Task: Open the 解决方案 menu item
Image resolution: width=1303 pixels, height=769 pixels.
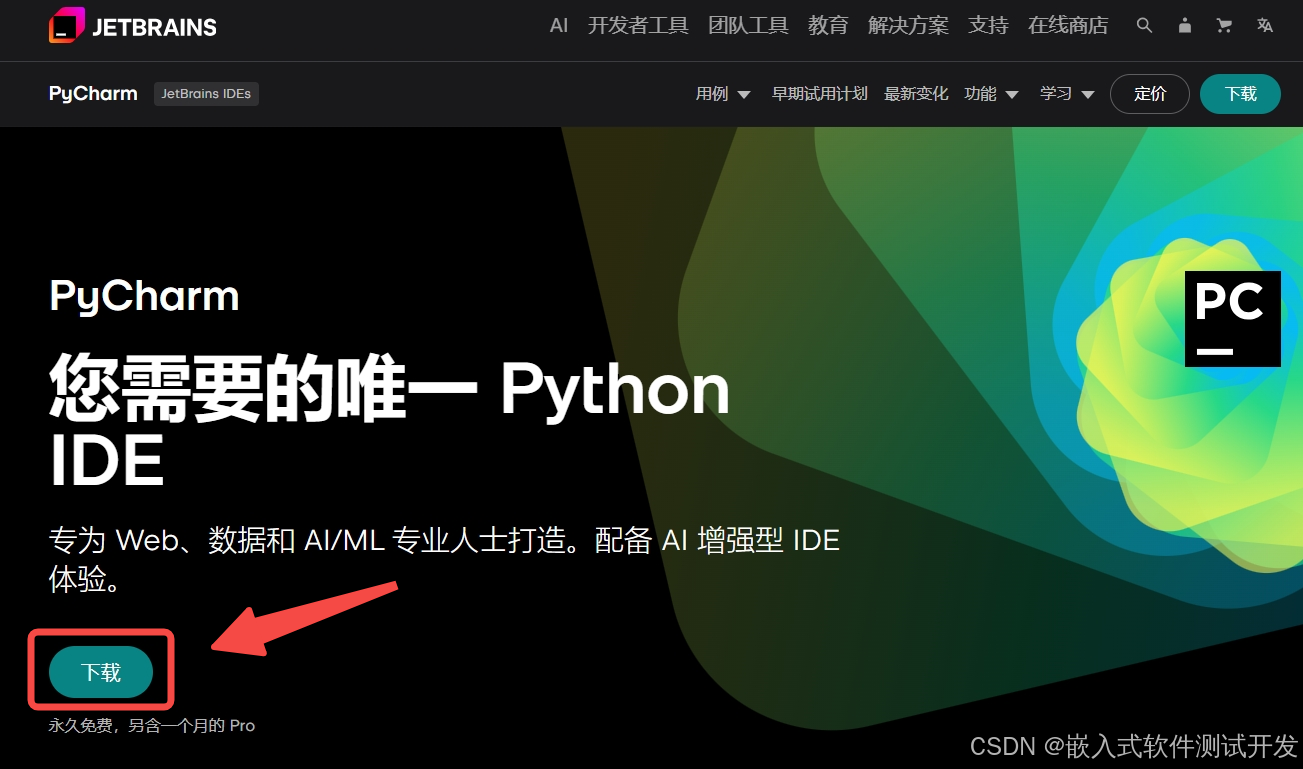Action: (908, 25)
